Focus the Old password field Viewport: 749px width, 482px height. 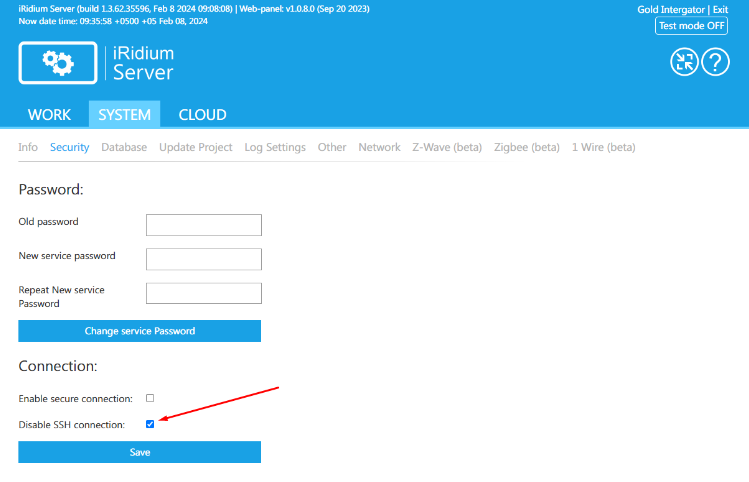tap(203, 224)
